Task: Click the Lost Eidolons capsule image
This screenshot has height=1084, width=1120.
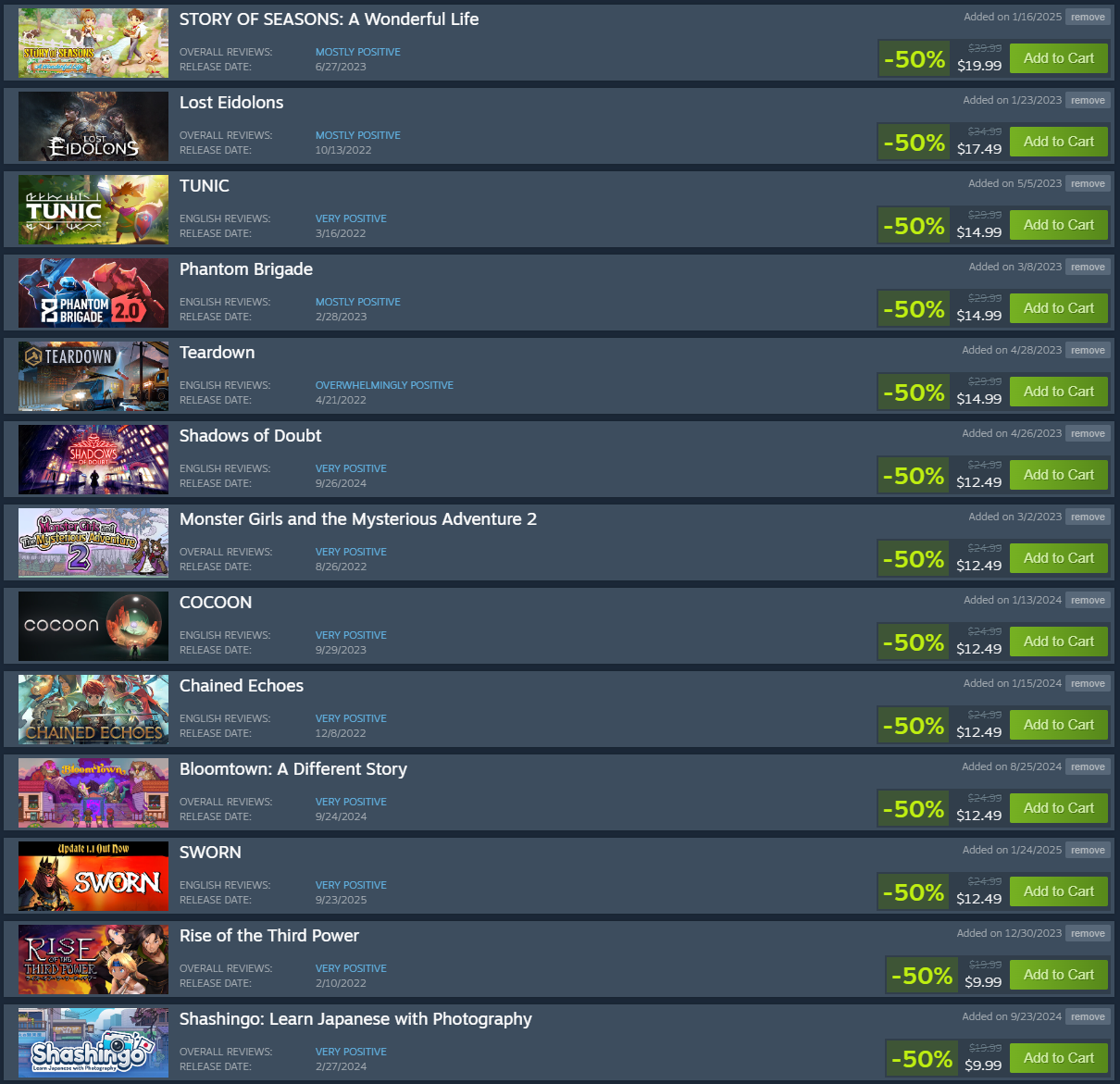Action: pyautogui.click(x=93, y=127)
